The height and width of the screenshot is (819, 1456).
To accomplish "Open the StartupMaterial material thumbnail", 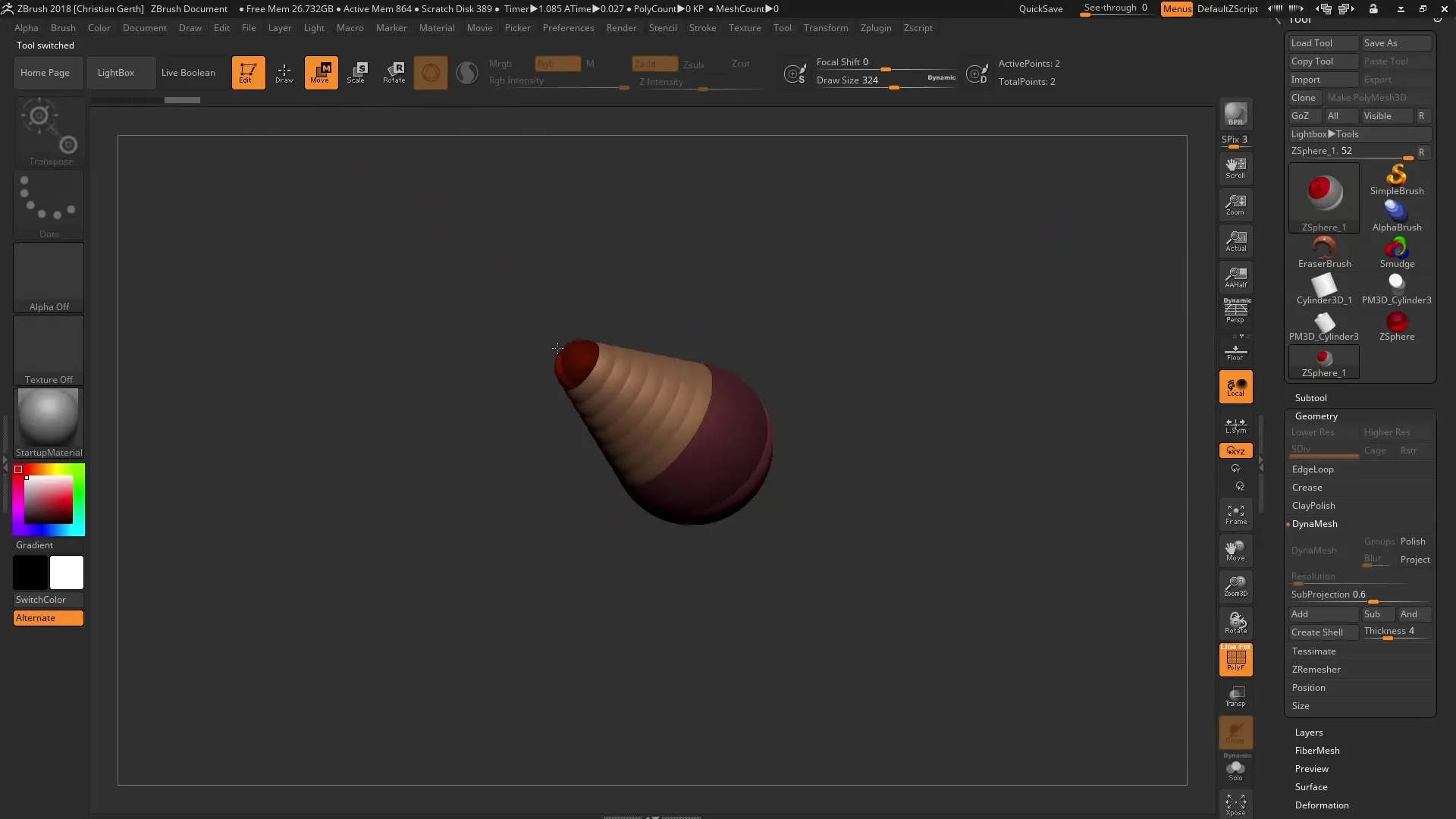I will tap(49, 423).
